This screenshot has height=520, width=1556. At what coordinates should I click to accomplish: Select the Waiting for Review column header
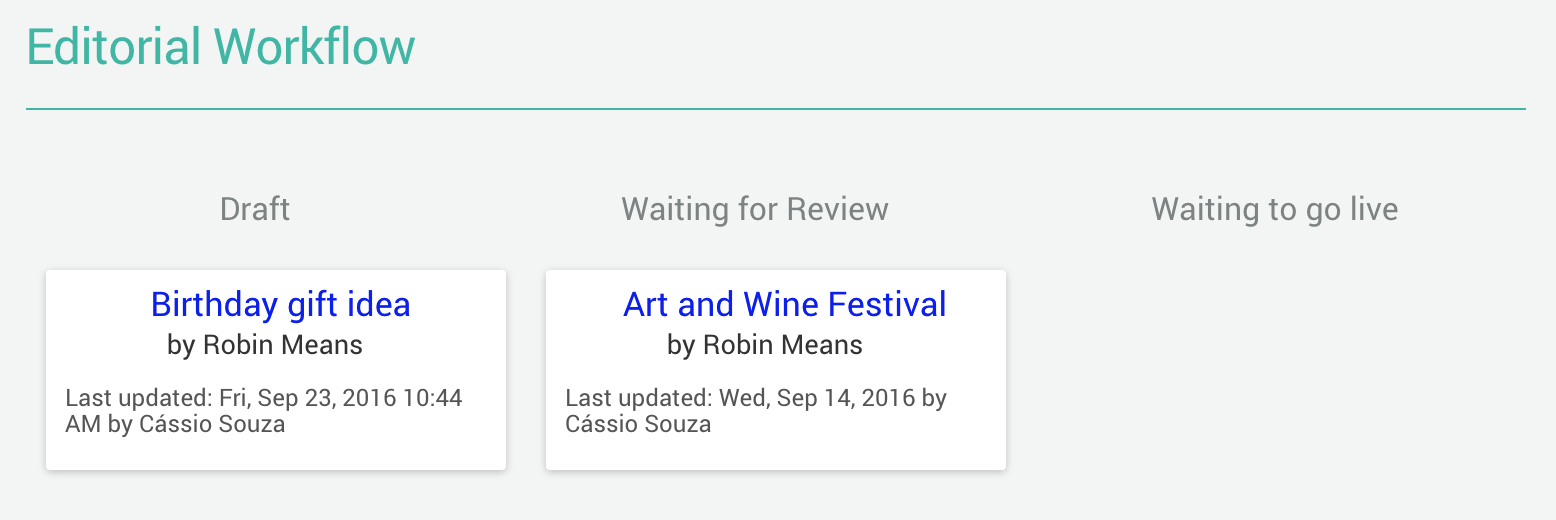(755, 209)
